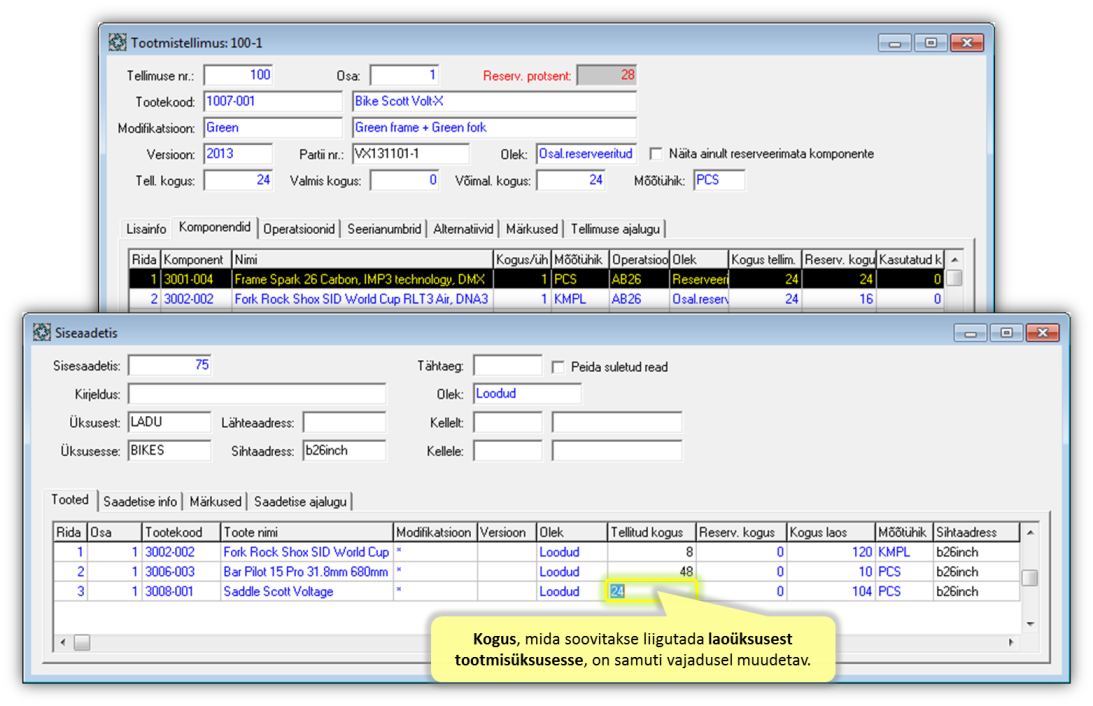Select component row 3002-002 in Tootmistellimus
This screenshot has height=706, width=1093.
[537, 299]
